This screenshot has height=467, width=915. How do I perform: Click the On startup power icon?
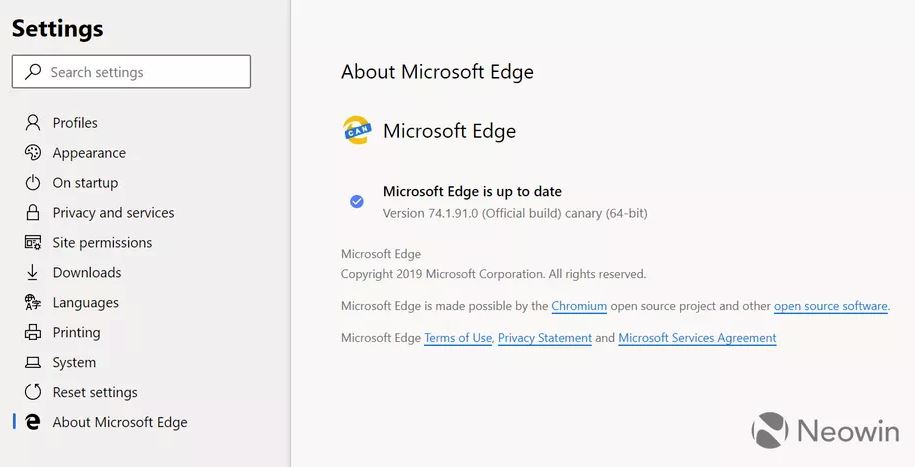[x=33, y=183]
